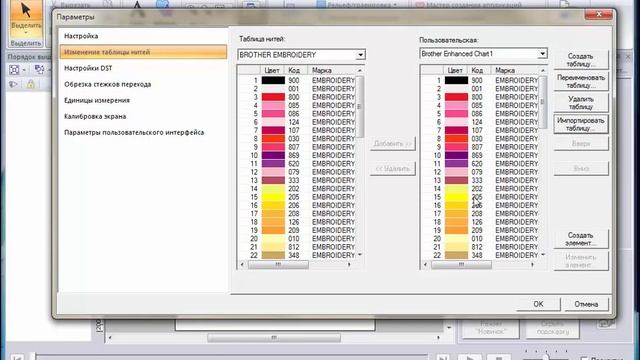Screen dimensions: 640x360
Task: Expand the Brother Enhanced Chart1 dropdown
Action: coord(542,54)
